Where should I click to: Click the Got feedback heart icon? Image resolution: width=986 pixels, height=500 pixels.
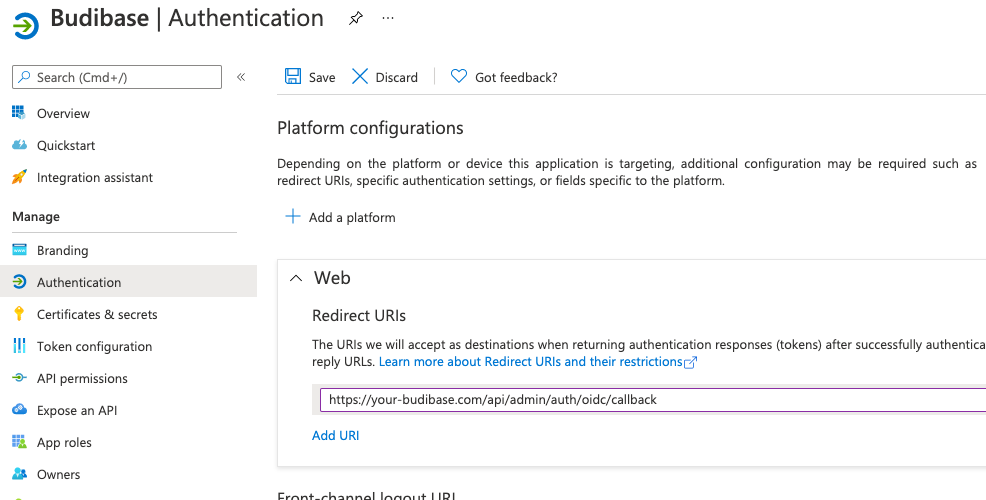(459, 77)
